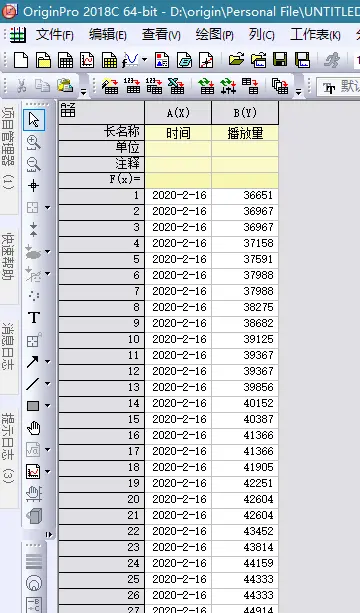Click the Save Template icon
This screenshot has height=613, width=360.
tap(303, 60)
